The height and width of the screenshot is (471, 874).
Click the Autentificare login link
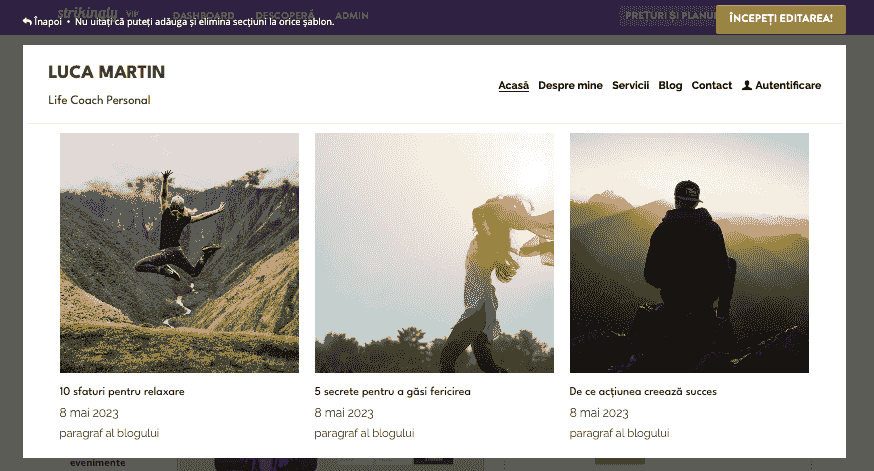pyautogui.click(x=781, y=85)
